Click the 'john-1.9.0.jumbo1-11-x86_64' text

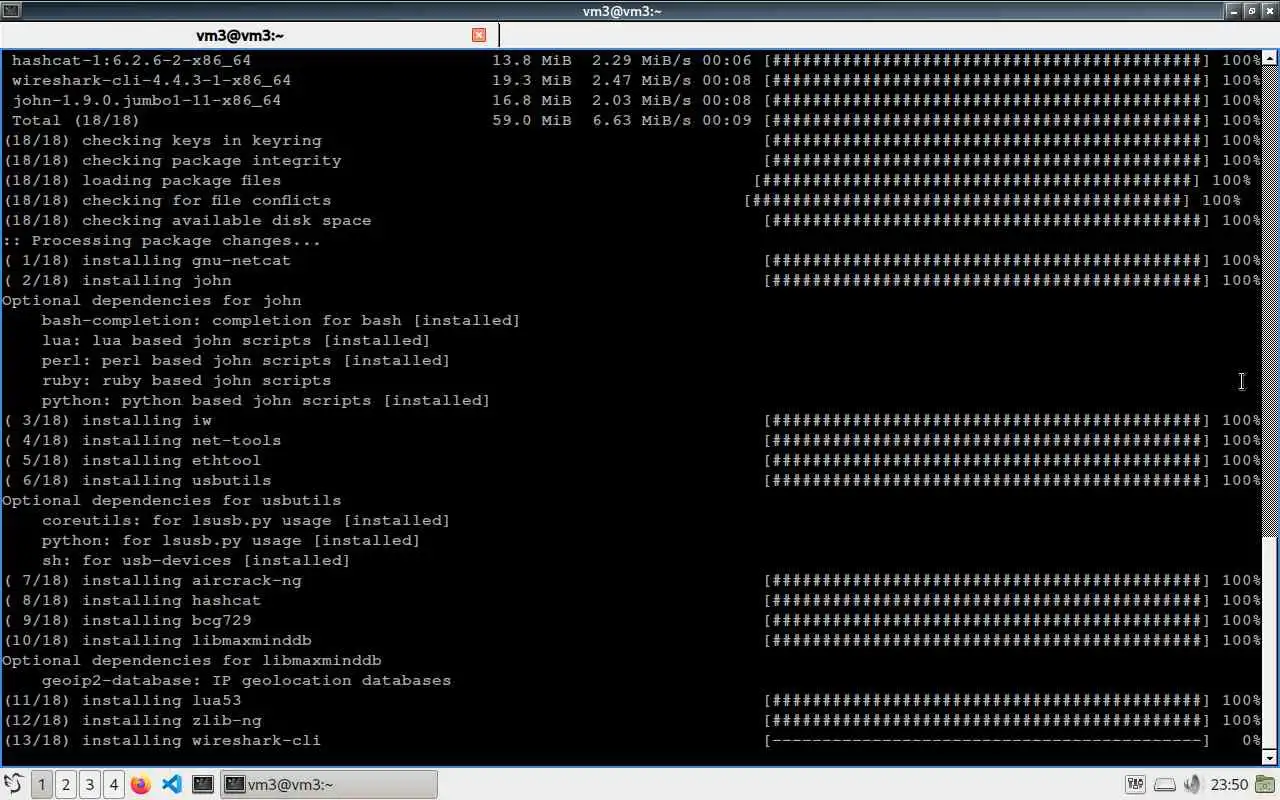146,100
